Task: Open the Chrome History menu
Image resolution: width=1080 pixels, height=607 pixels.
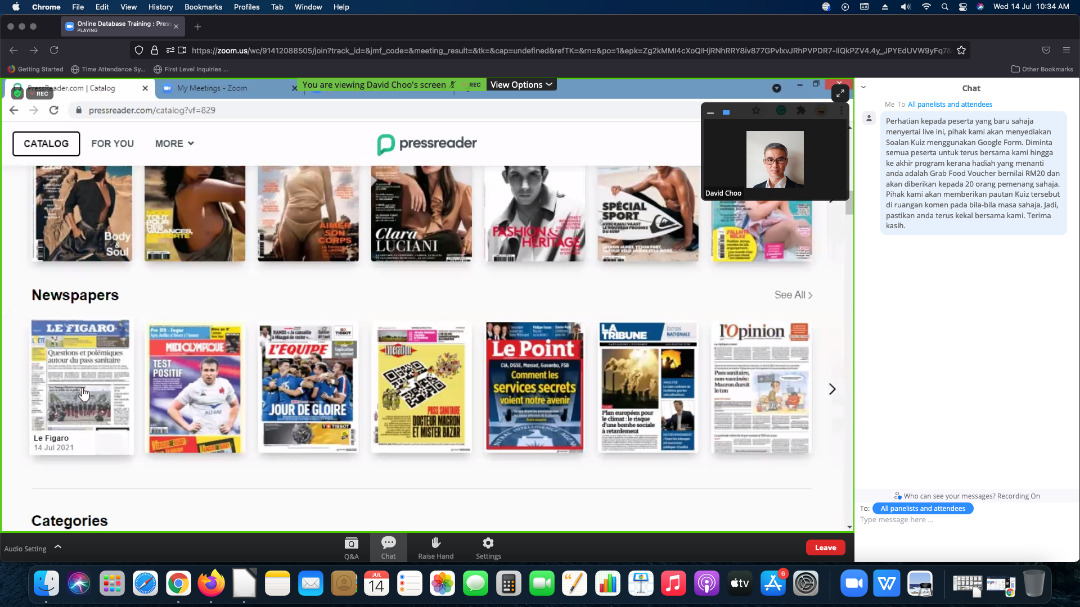Action: click(160, 7)
